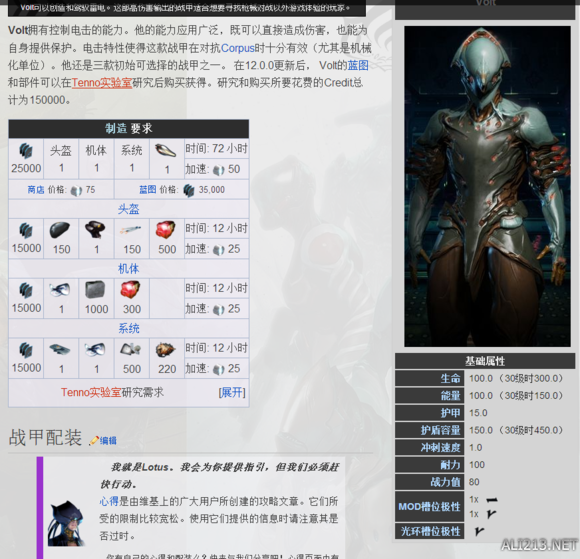Click the morphics icon in the 系统 row

(95, 350)
